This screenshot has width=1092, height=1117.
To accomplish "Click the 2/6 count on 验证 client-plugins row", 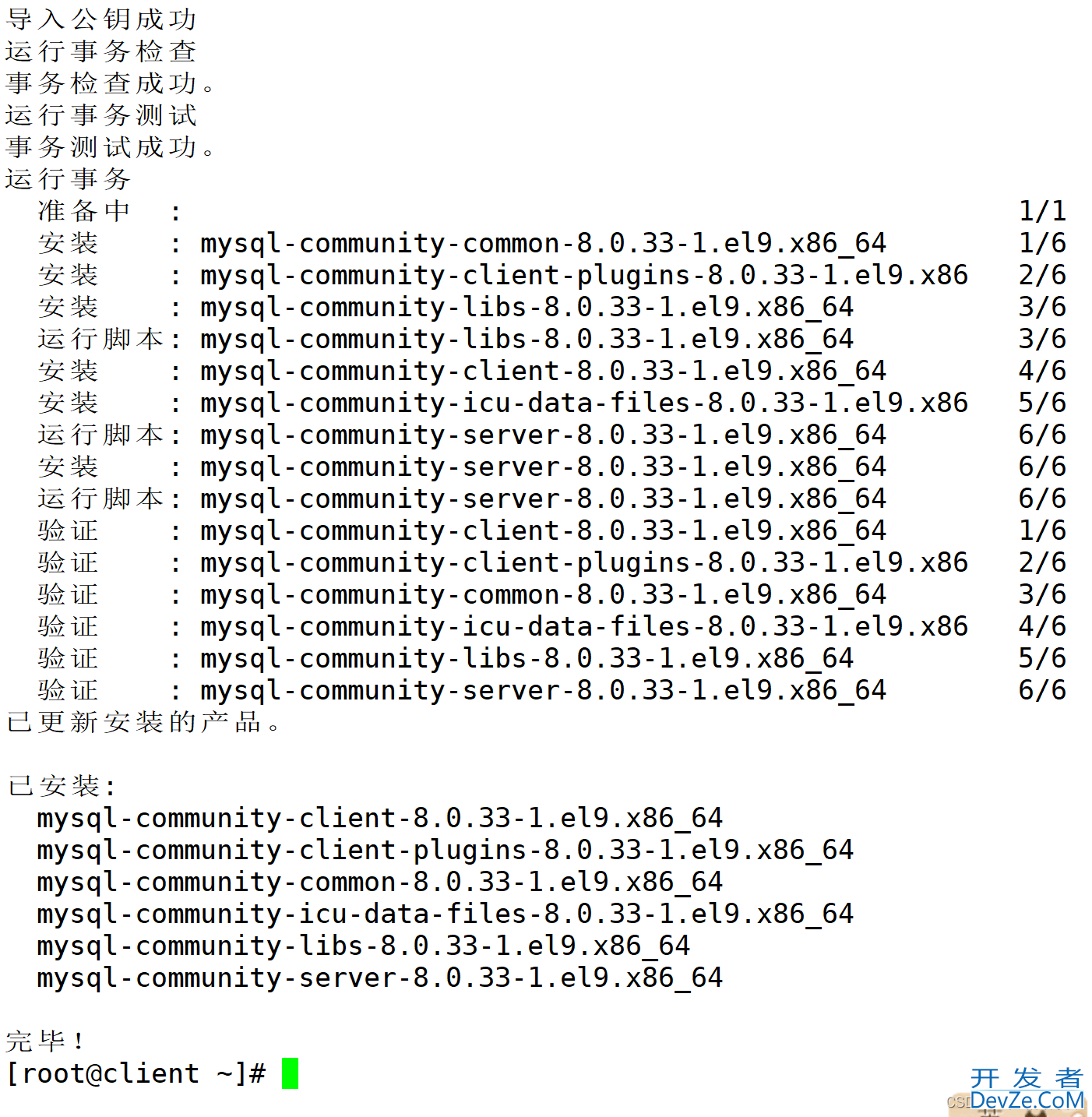I will 1042,562.
